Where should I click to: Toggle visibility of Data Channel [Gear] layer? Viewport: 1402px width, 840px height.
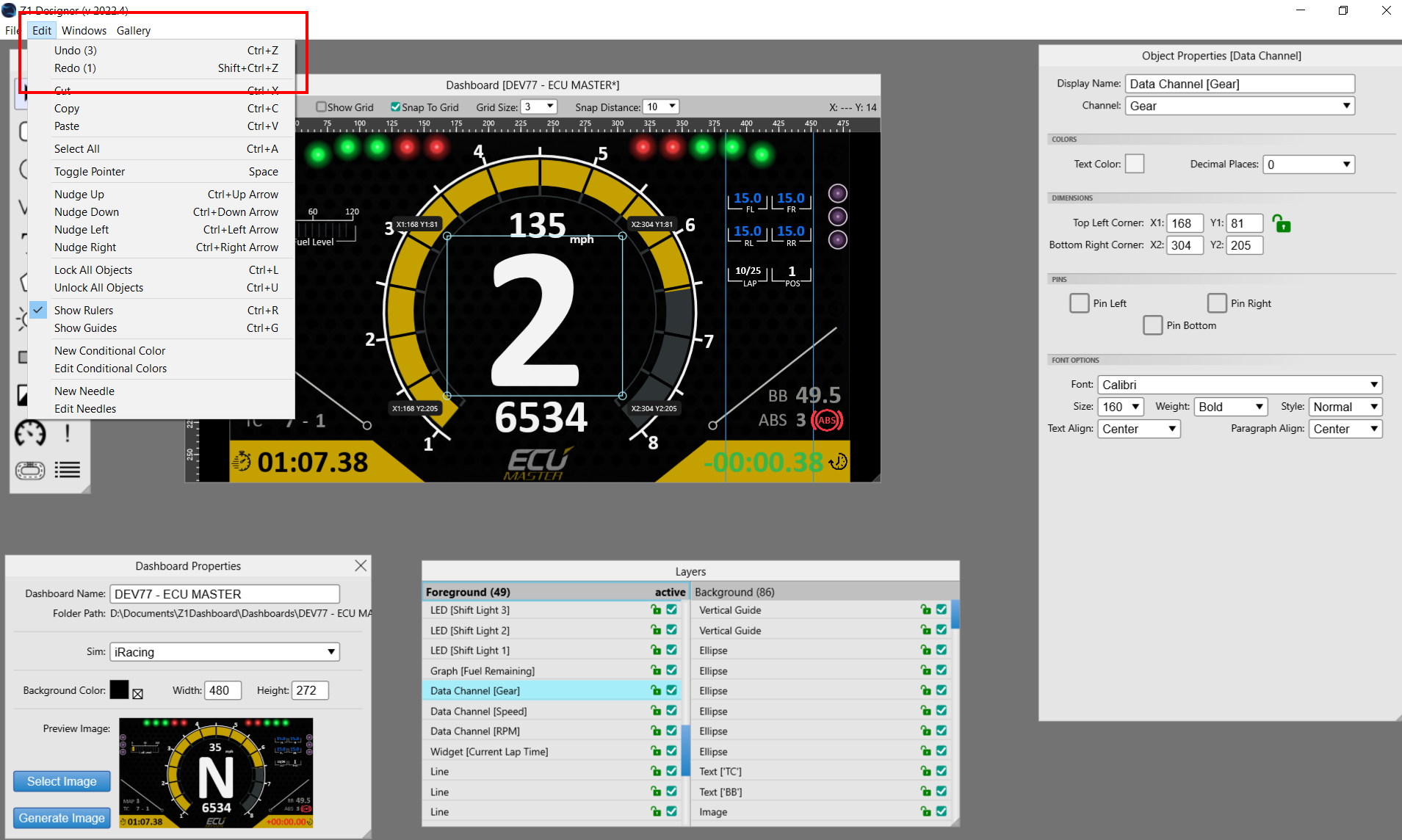(671, 690)
